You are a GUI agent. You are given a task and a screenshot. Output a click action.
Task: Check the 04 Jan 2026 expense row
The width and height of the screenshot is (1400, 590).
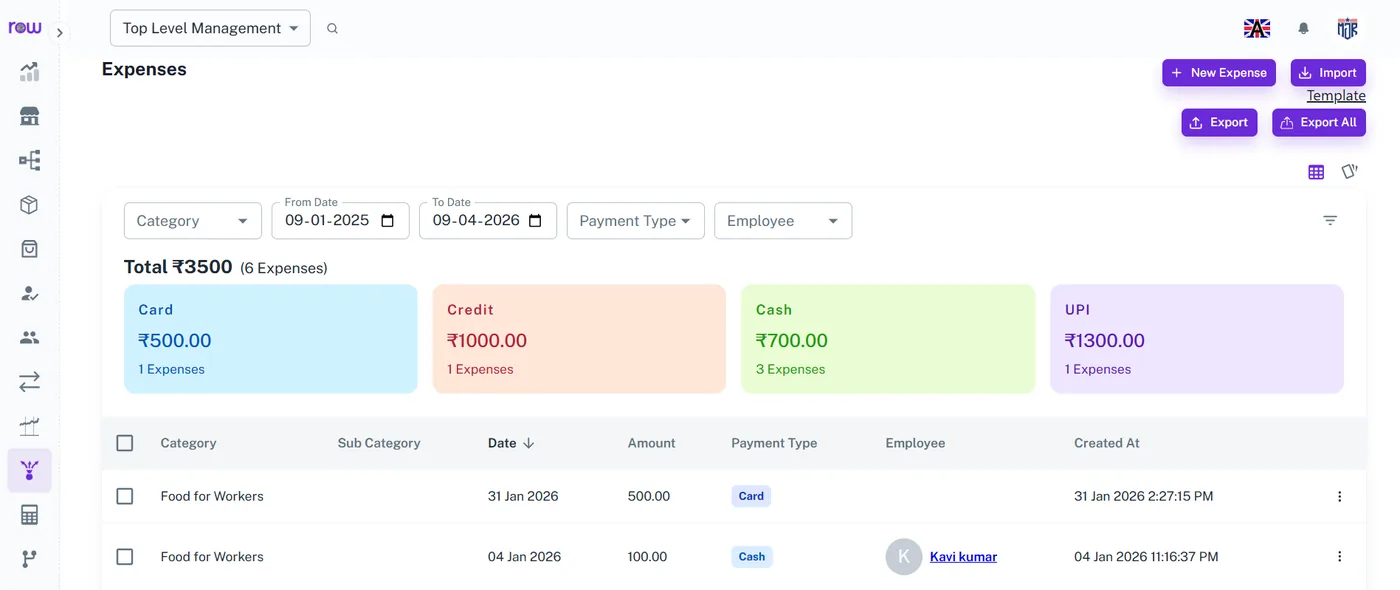click(125, 557)
